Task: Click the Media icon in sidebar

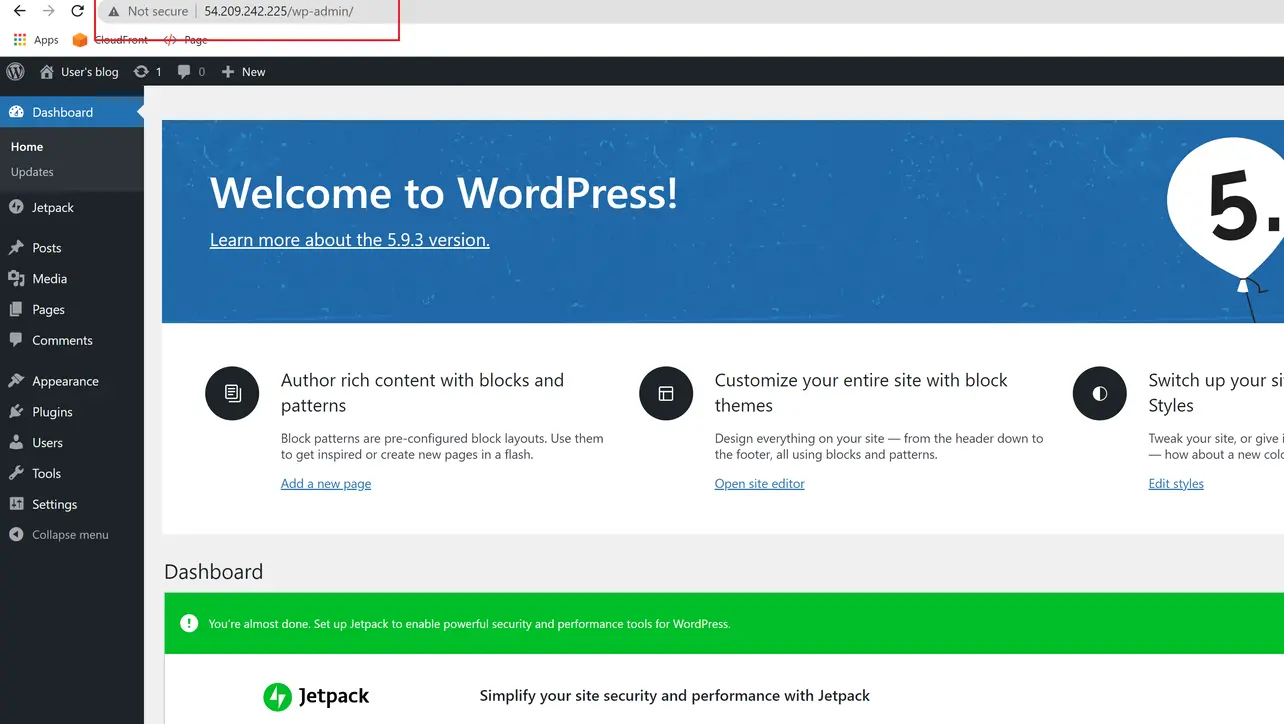Action: pos(16,278)
